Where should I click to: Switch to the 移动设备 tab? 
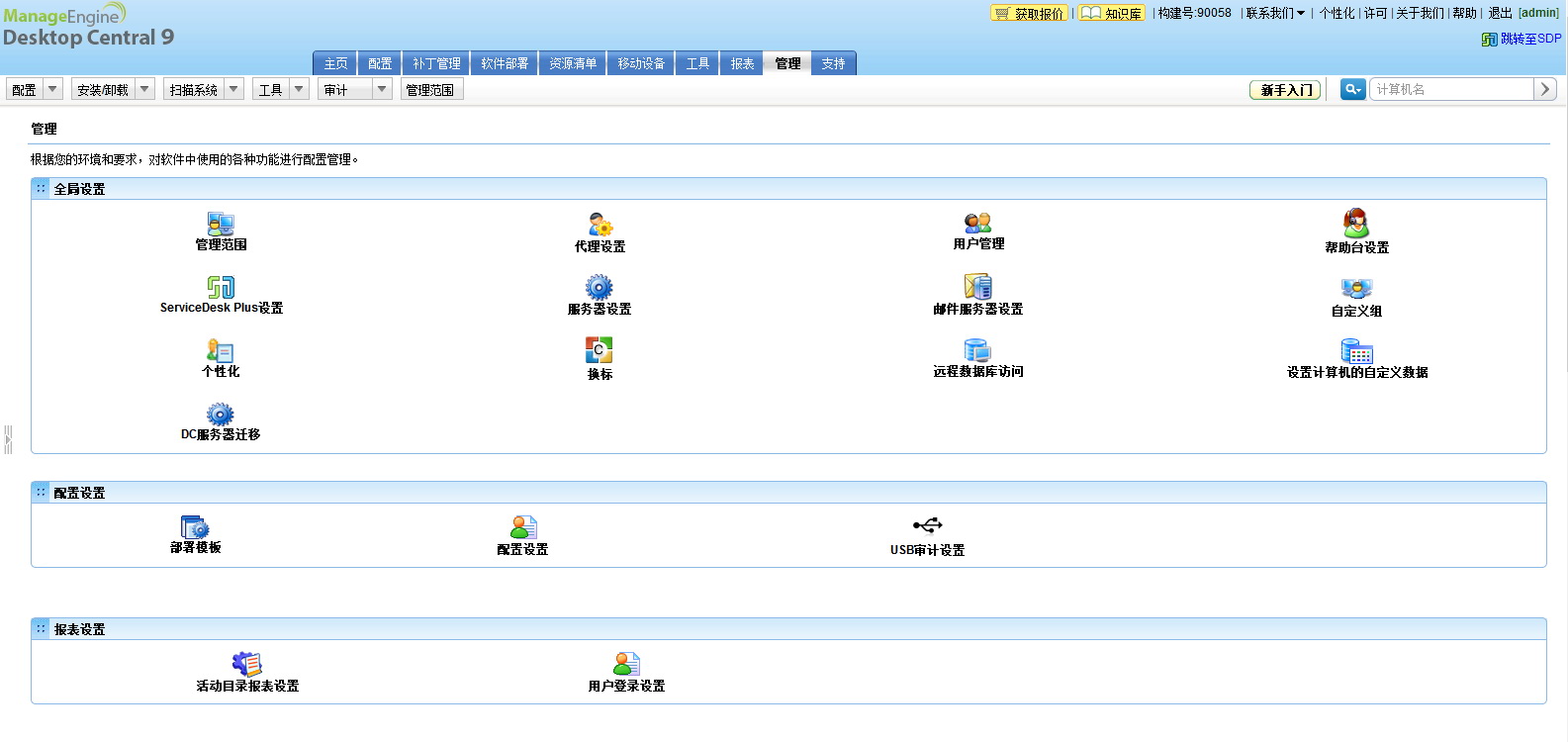(x=641, y=63)
